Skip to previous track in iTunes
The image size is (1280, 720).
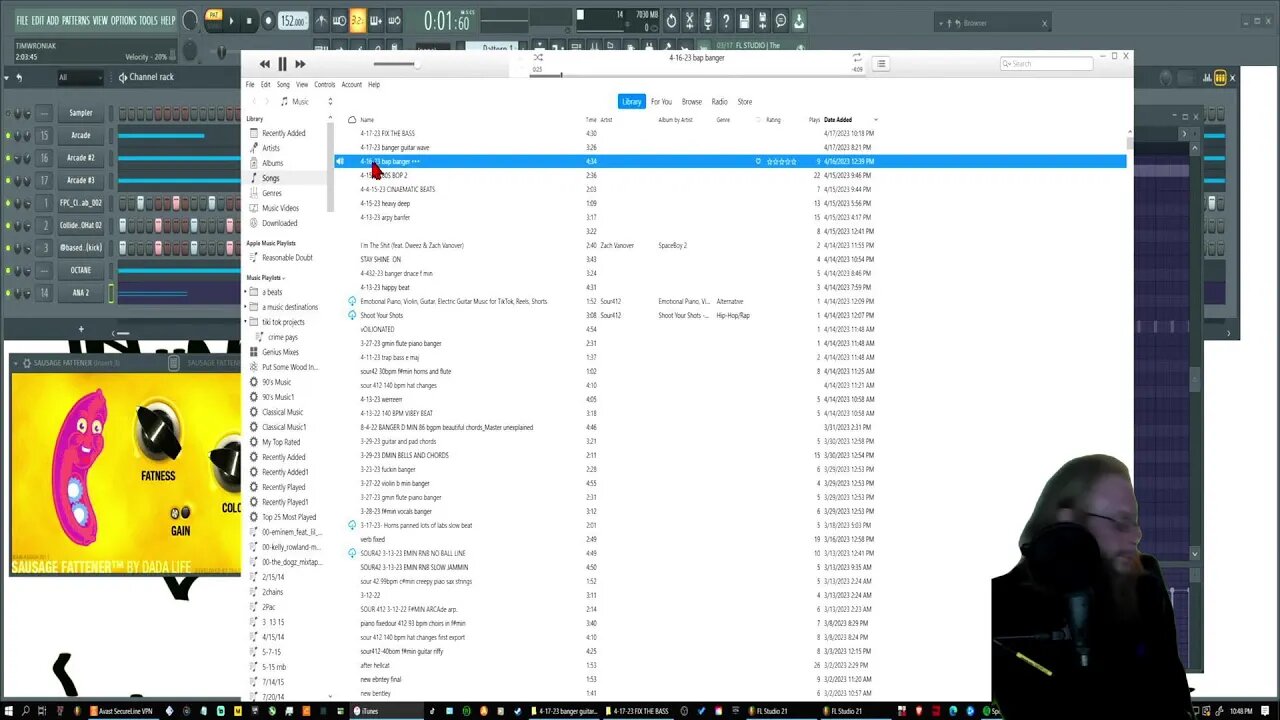(x=265, y=64)
